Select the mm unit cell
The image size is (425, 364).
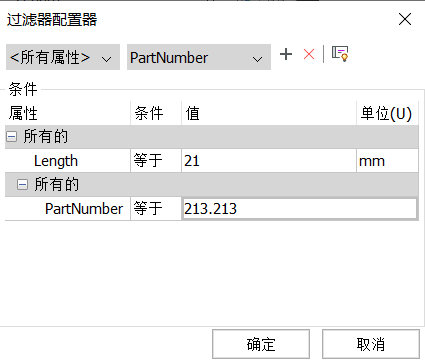[x=387, y=161]
